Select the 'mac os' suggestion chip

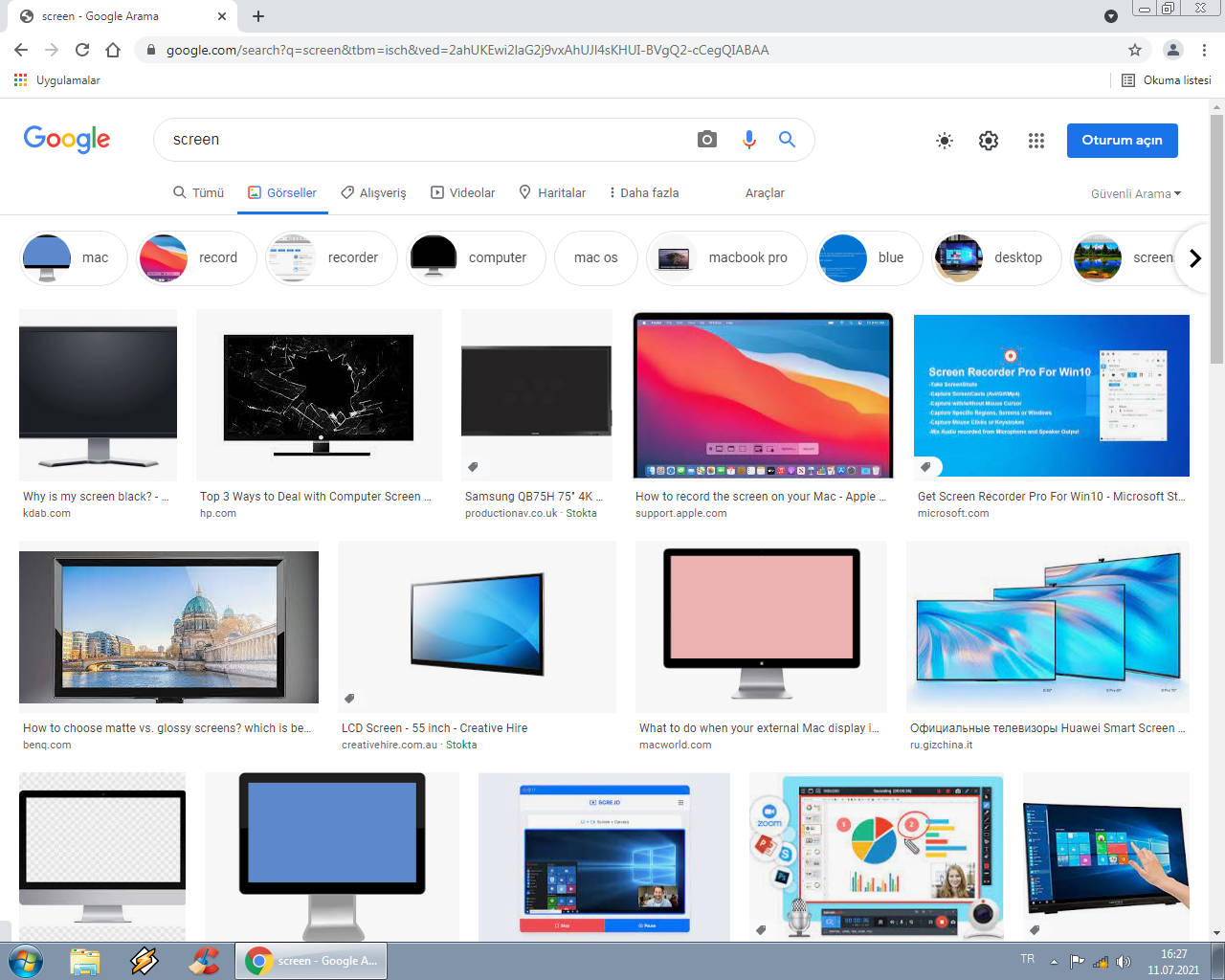coord(596,258)
